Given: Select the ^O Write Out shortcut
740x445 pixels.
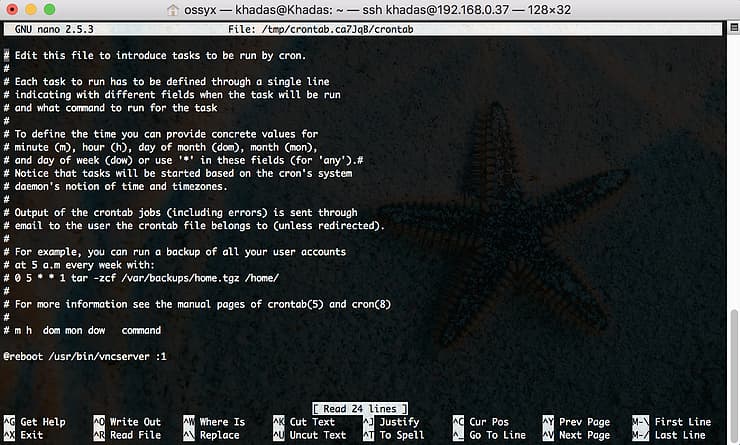Looking at the screenshot, I should tap(126, 422).
